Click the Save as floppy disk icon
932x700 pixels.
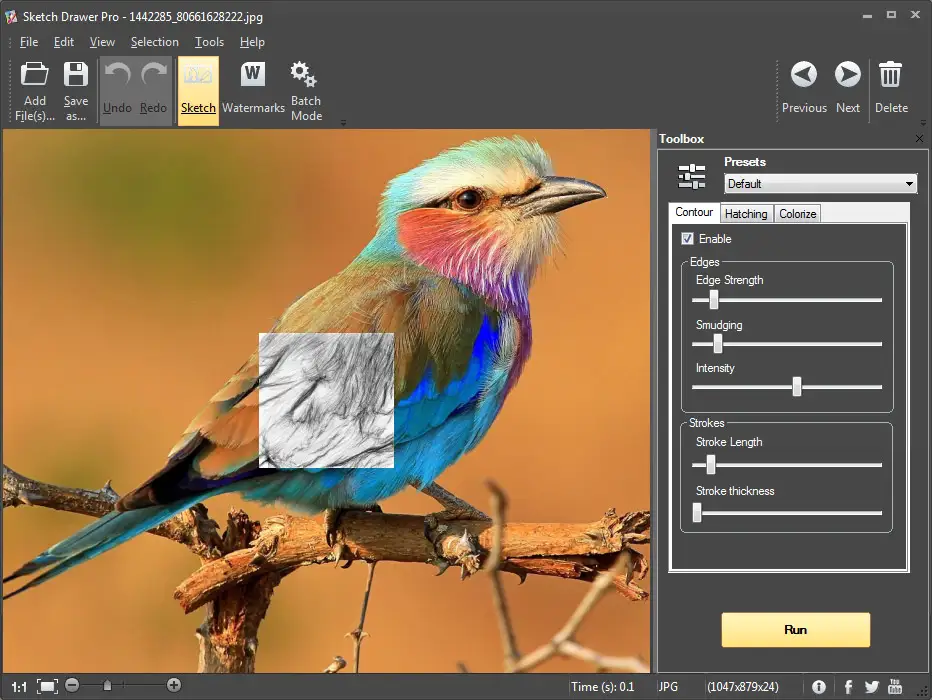75,74
